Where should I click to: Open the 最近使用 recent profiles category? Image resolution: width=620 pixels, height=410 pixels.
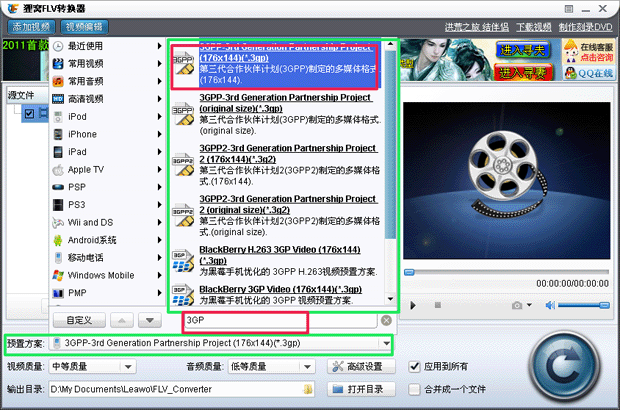[107, 46]
